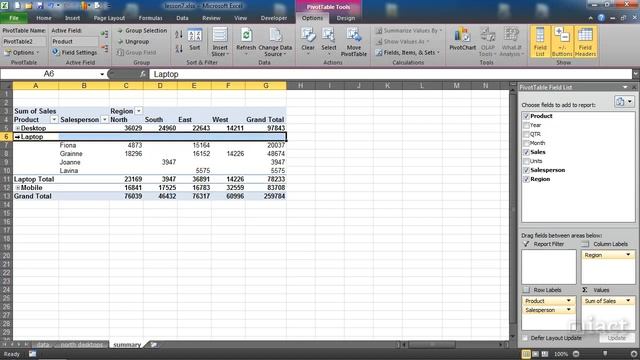Open the Region column filter dropdown
Screen dimensions: 640x360
tap(138, 111)
